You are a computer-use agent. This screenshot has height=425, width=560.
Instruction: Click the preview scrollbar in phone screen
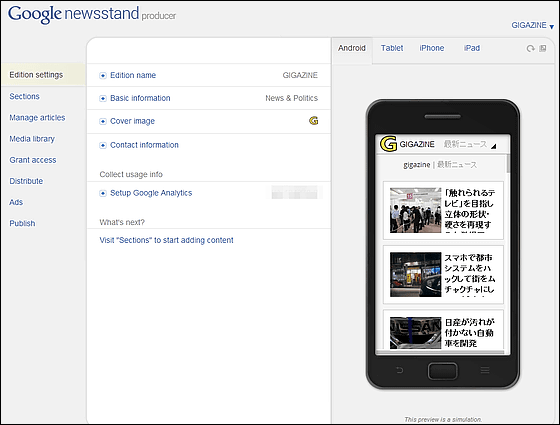coord(508,164)
